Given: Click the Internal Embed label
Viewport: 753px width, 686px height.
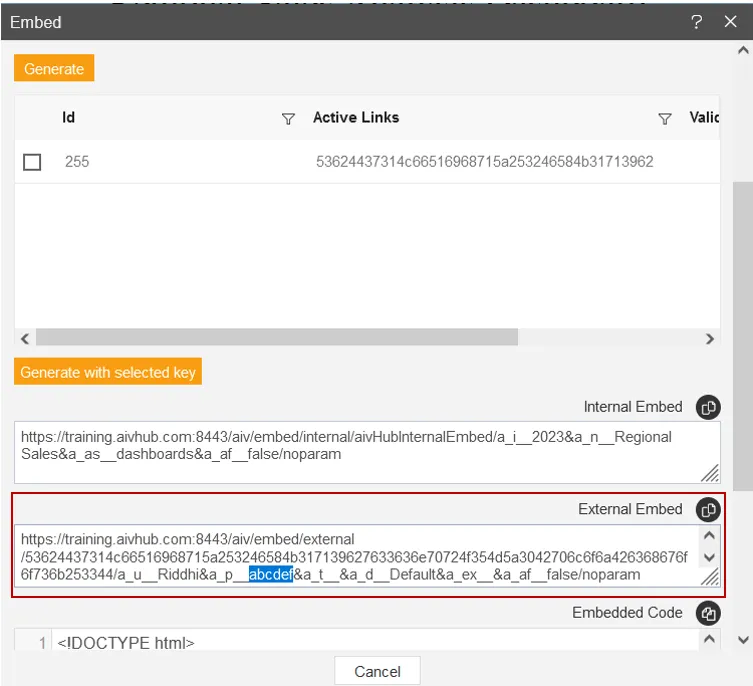Looking at the screenshot, I should [633, 407].
